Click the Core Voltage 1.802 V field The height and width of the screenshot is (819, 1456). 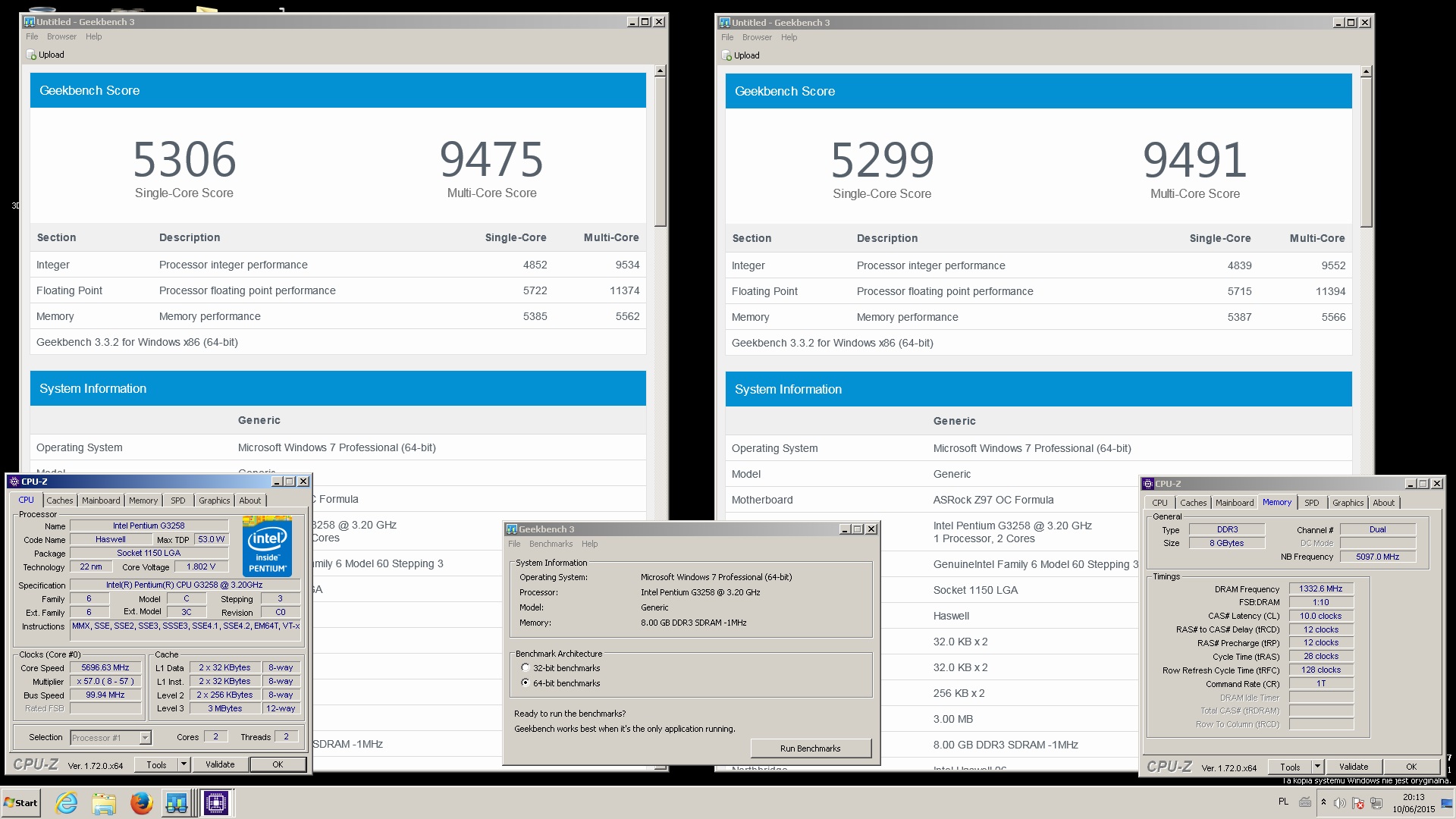tap(201, 566)
